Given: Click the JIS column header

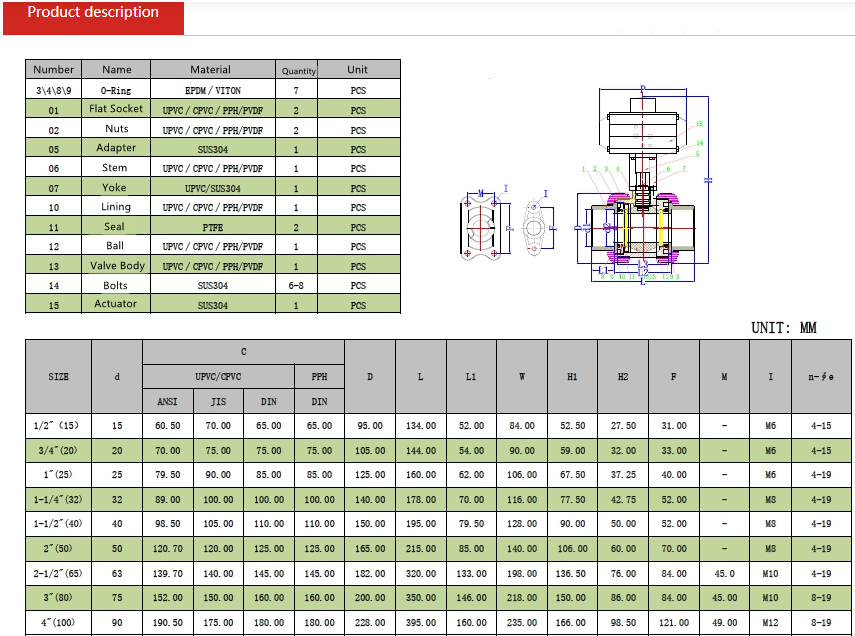Looking at the screenshot, I should pyautogui.click(x=217, y=400).
